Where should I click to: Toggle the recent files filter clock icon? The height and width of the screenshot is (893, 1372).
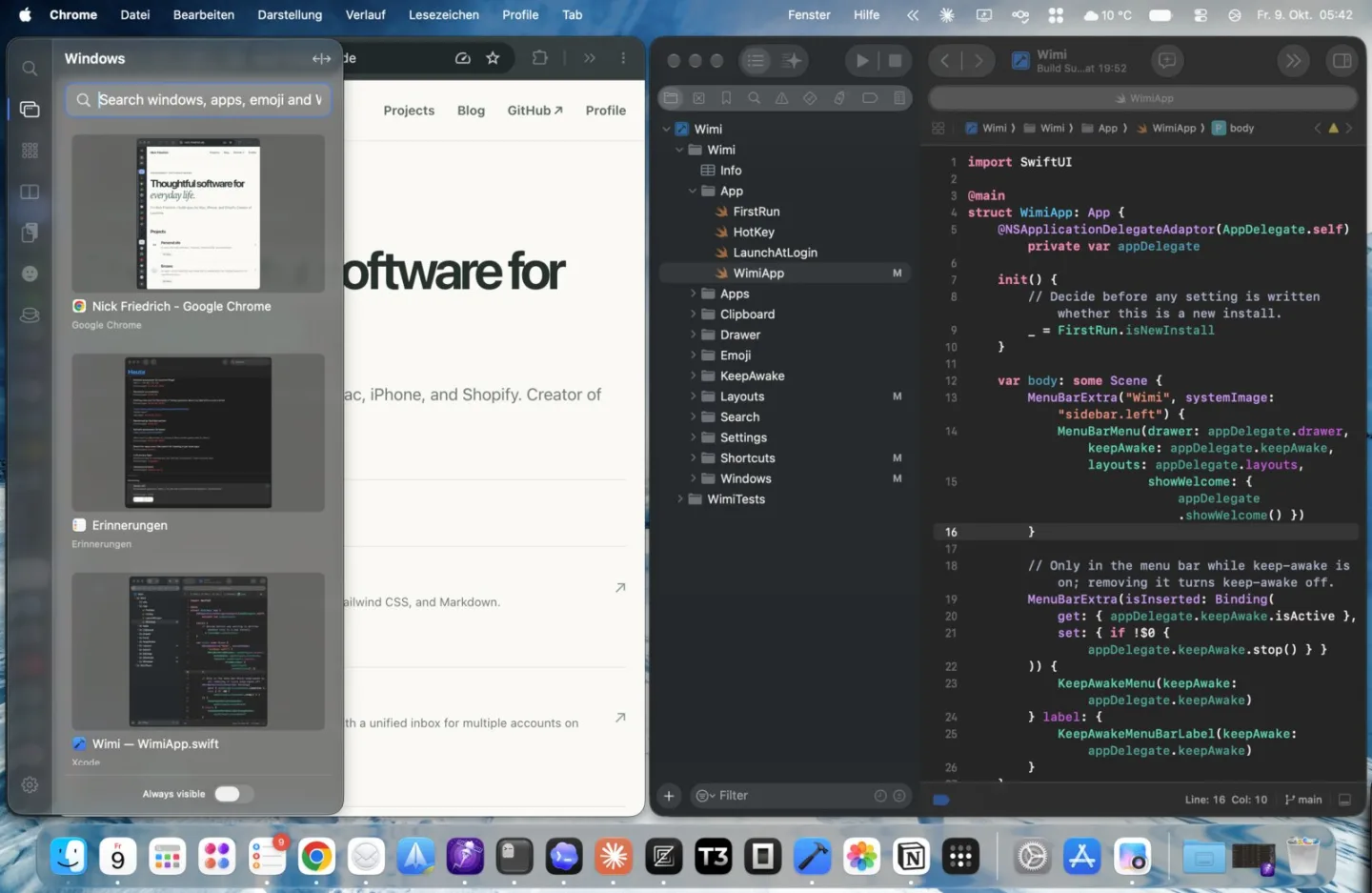pos(880,796)
